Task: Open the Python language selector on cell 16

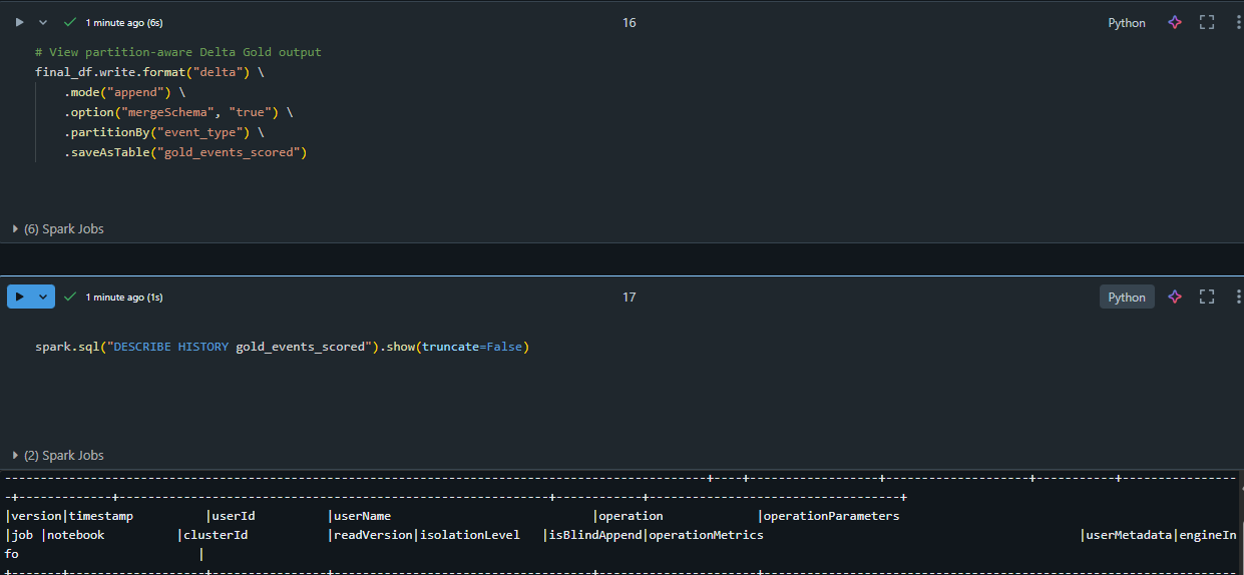Action: pyautogui.click(x=1127, y=23)
